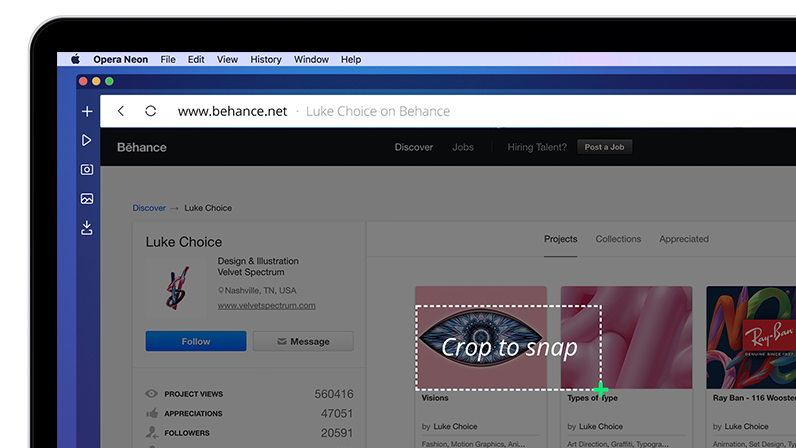Click Discover in the Behance navigation

[414, 147]
